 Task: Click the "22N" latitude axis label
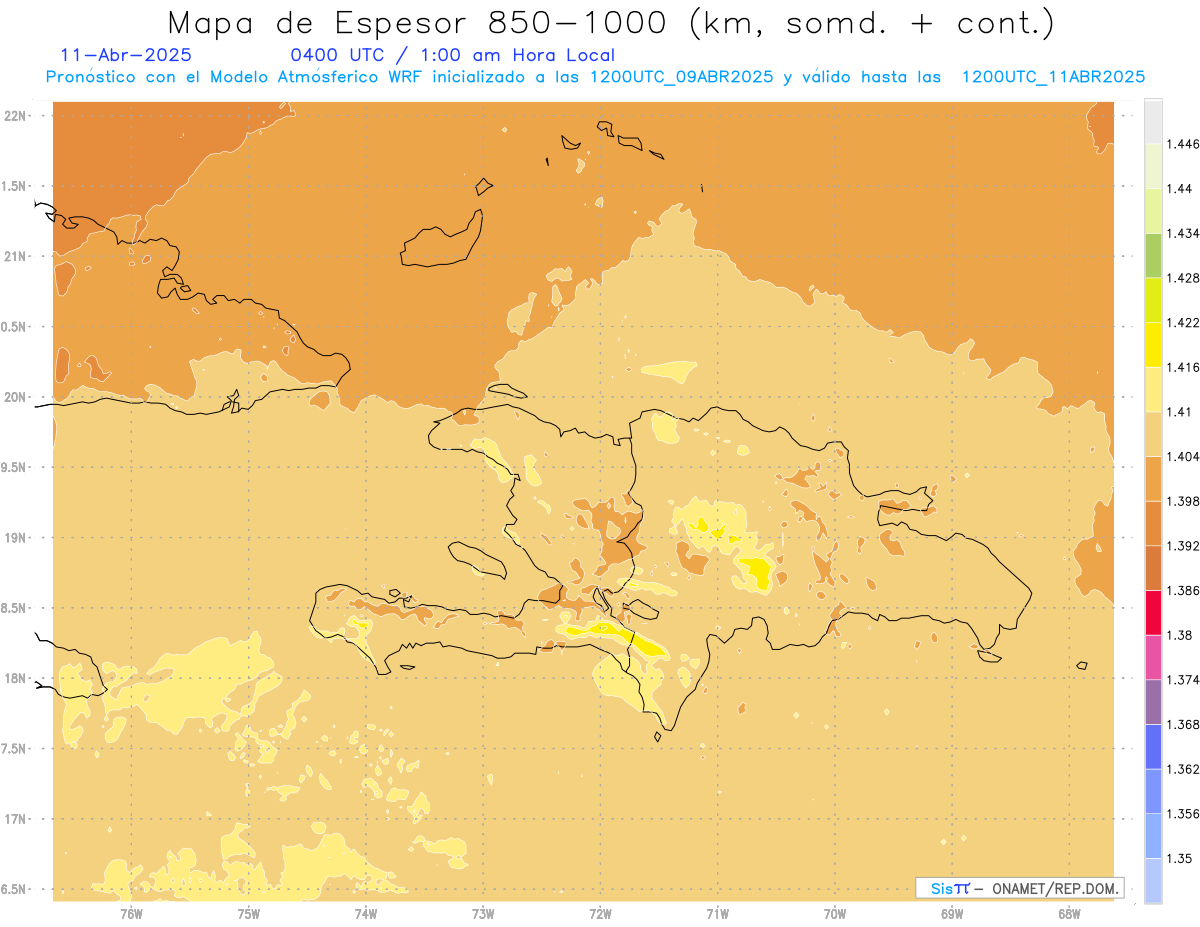tap(16, 116)
